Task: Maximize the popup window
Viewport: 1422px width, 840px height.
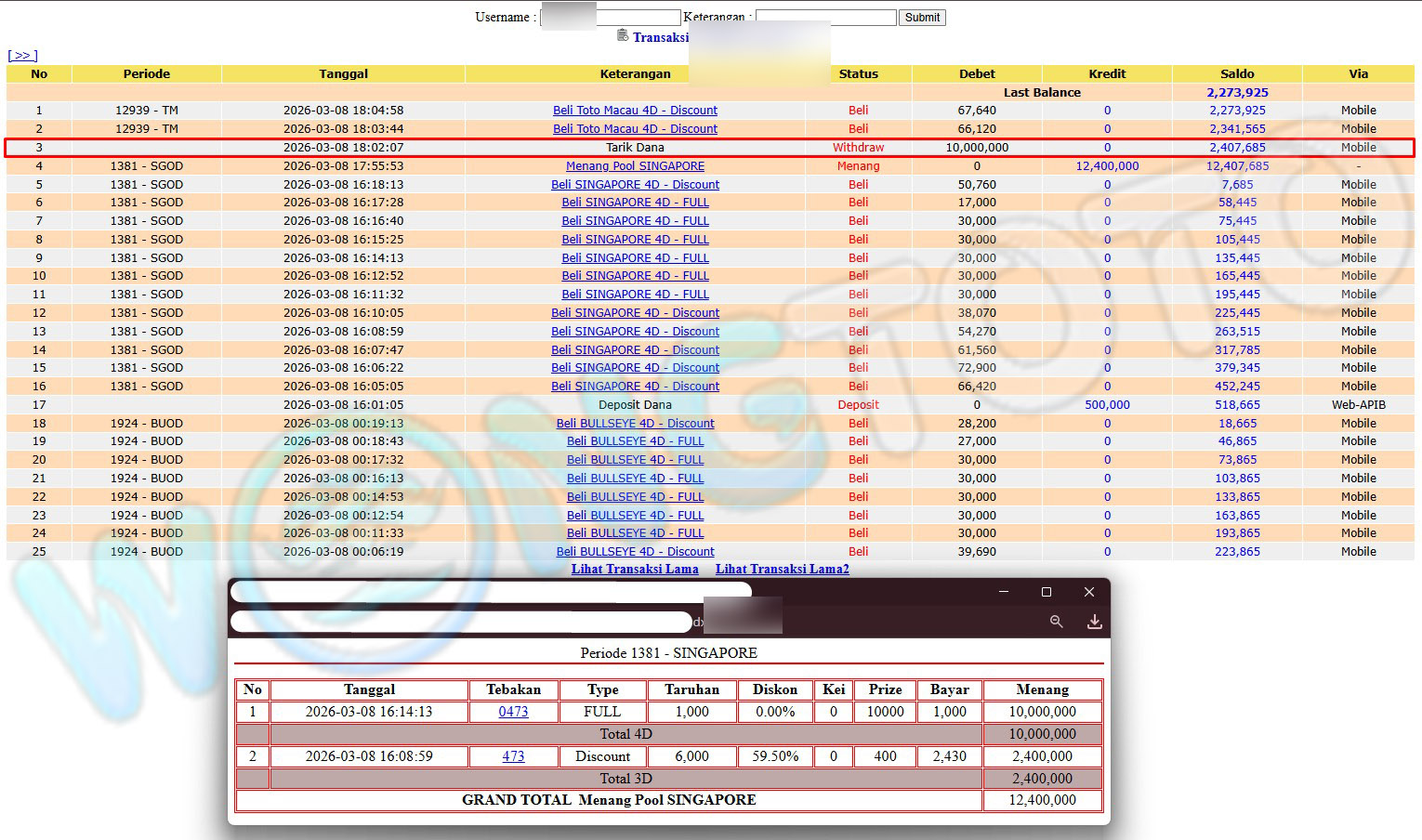Action: click(1047, 592)
